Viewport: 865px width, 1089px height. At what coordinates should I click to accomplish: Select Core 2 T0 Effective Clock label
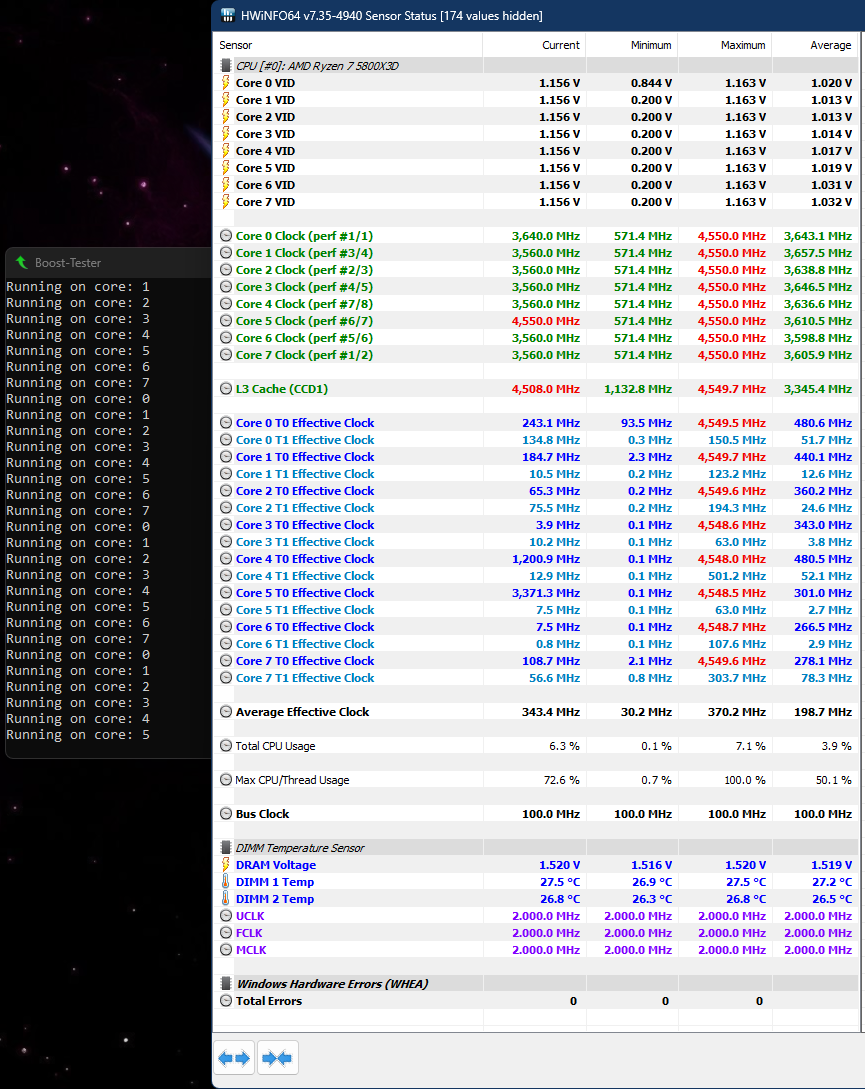(305, 491)
